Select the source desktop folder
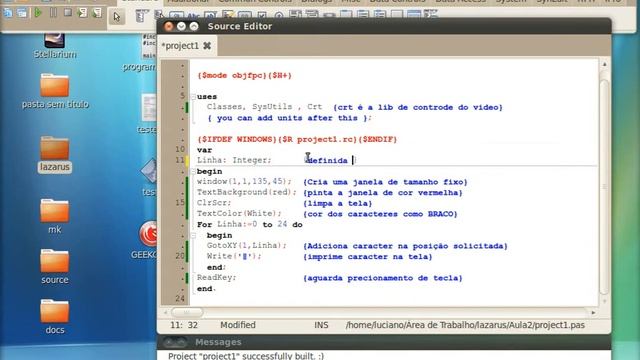 [55, 267]
